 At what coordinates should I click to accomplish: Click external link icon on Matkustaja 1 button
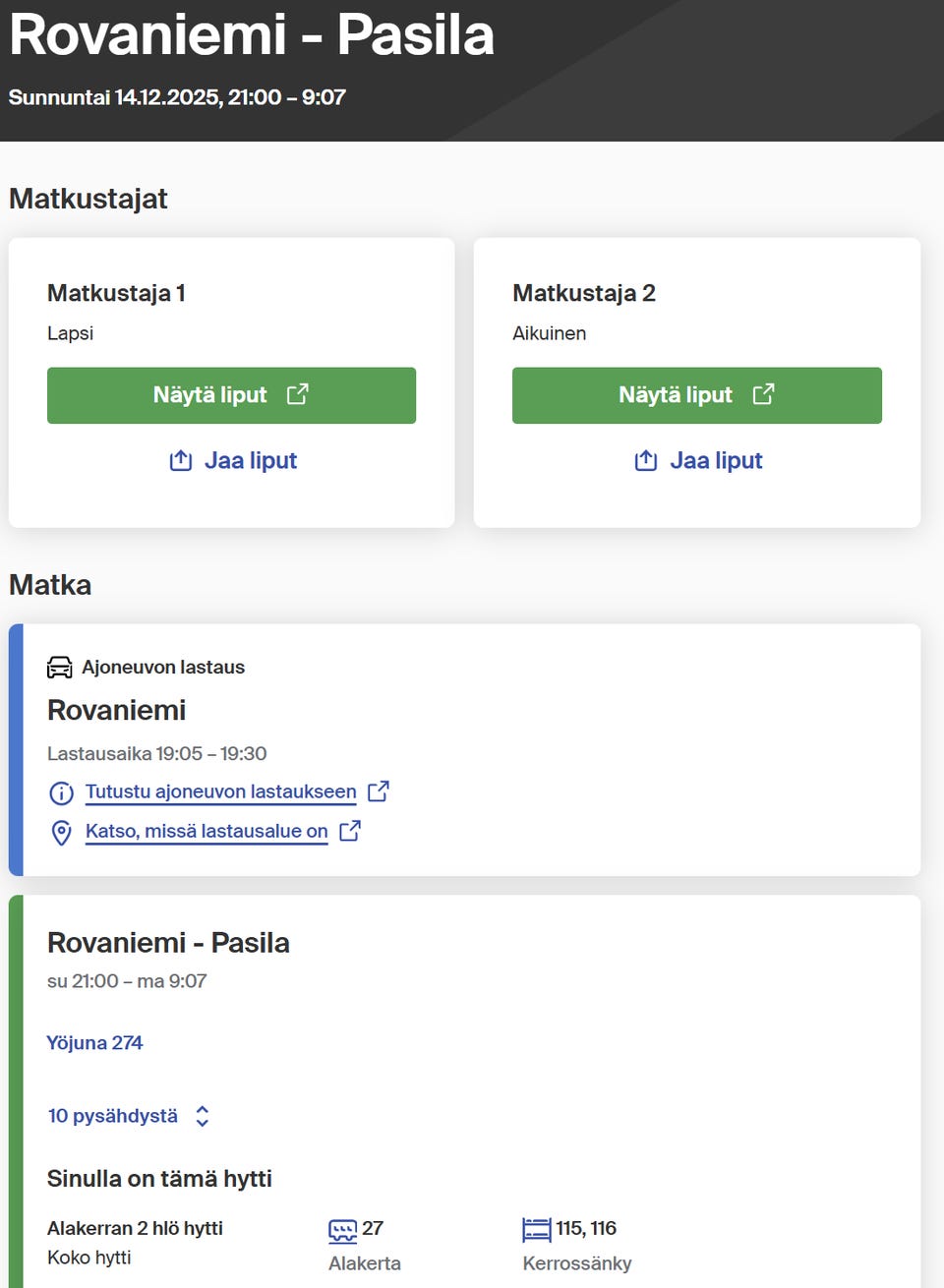click(298, 394)
